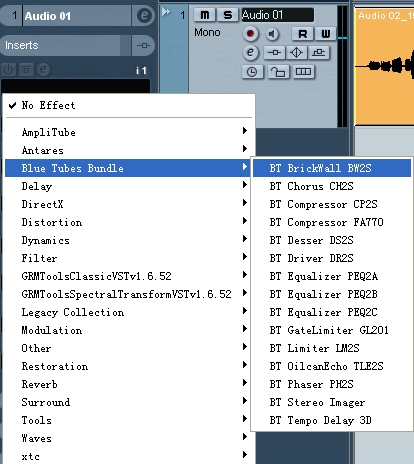Click track inserts state icon
The image size is (414, 464).
274,53
